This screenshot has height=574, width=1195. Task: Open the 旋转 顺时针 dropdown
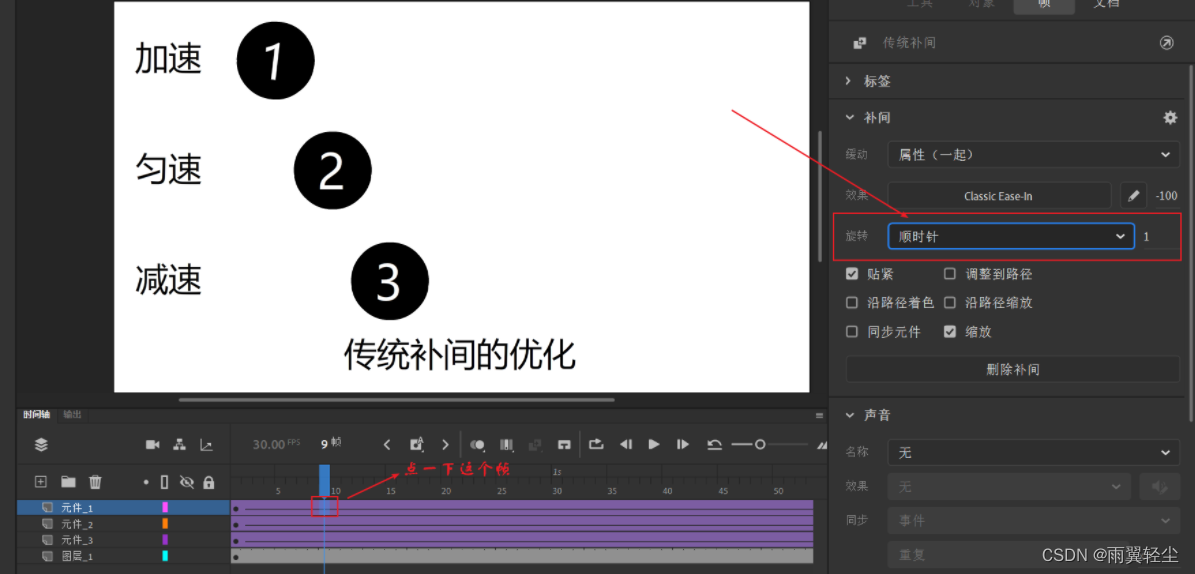[x=1011, y=237]
